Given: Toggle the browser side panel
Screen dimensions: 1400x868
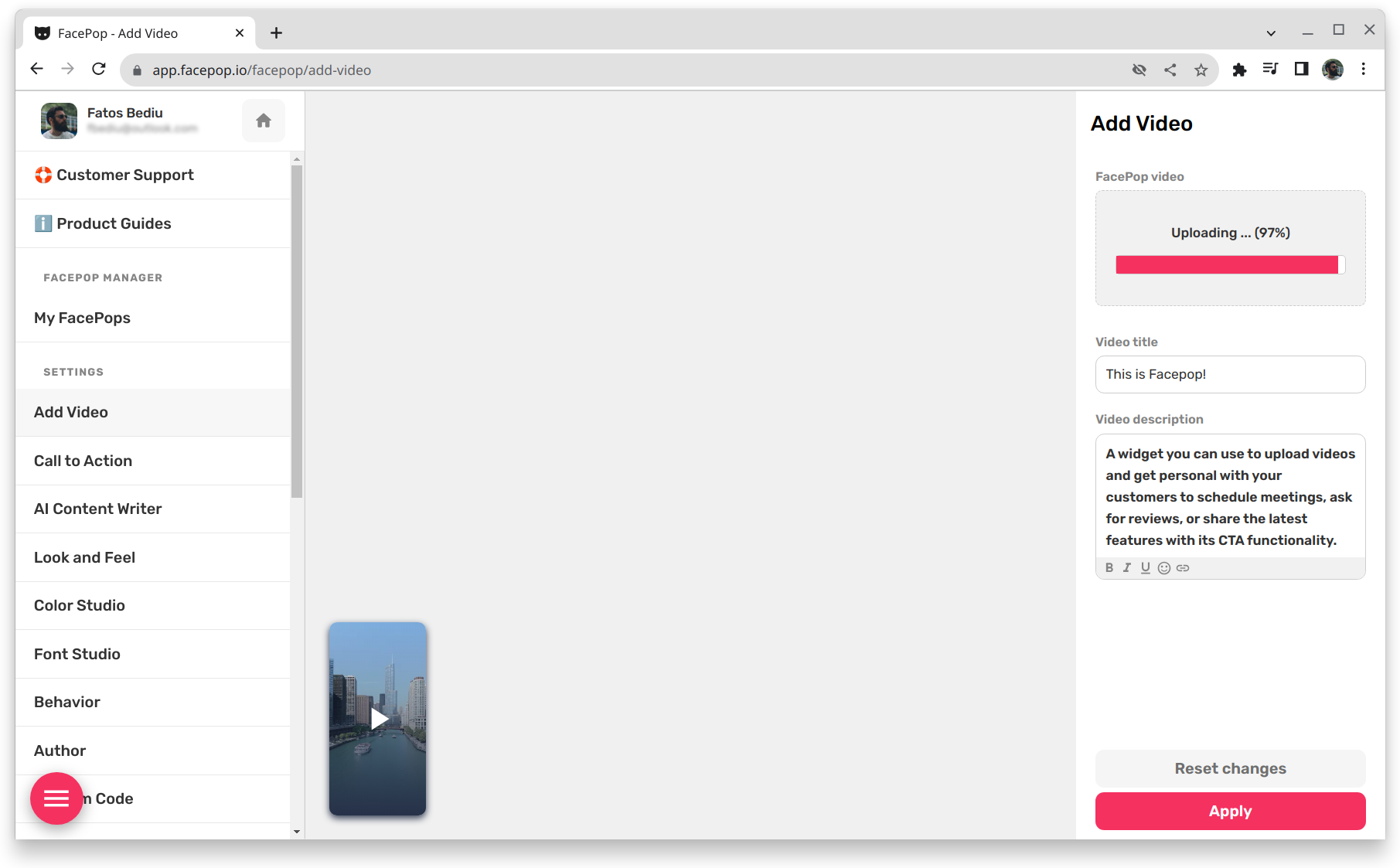Looking at the screenshot, I should pos(1302,70).
